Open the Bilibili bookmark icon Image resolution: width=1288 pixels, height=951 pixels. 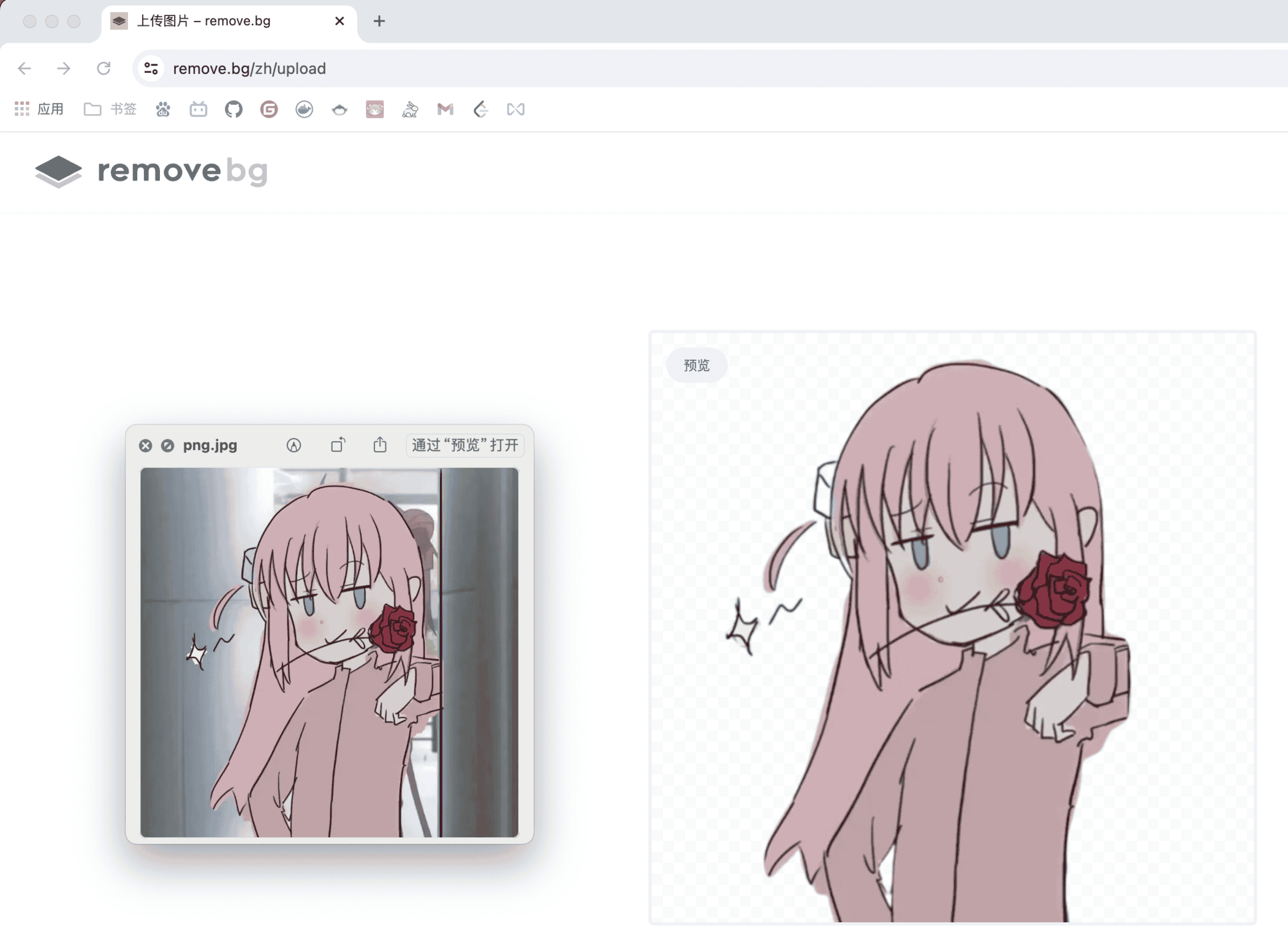(198, 110)
